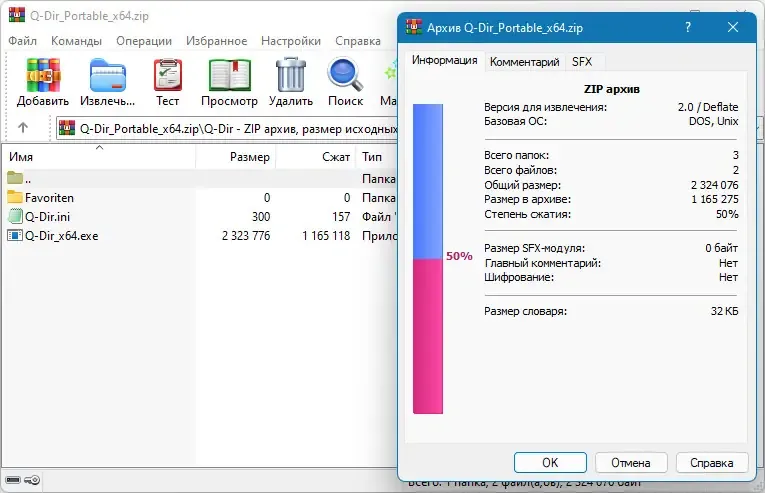The image size is (765, 493).
Task: Select the Q-Dir_x64.exe application icon
Action: tap(15, 235)
